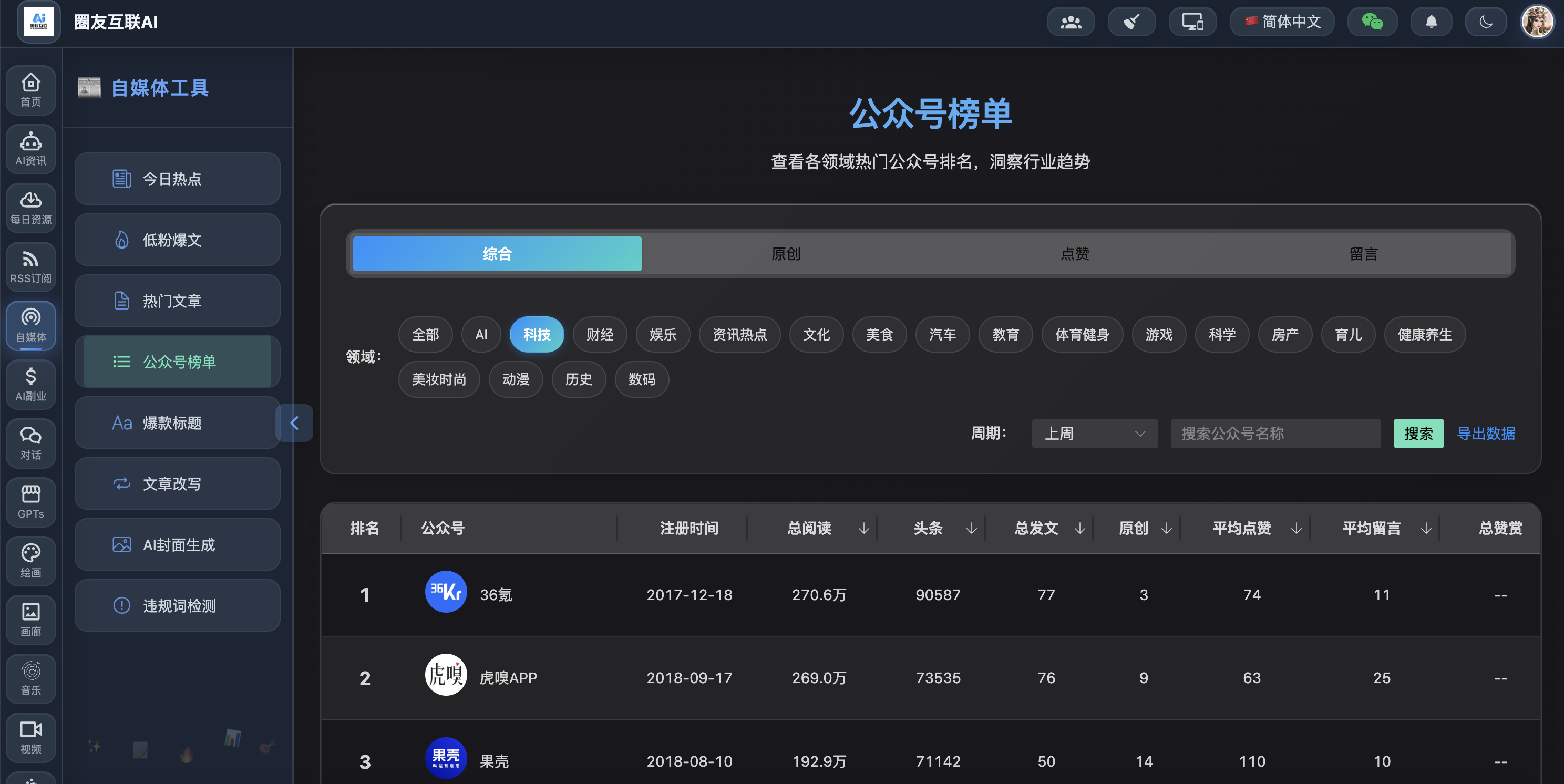Select 公众号榜单 menu item
This screenshot has width=1564, height=784.
tap(177, 362)
